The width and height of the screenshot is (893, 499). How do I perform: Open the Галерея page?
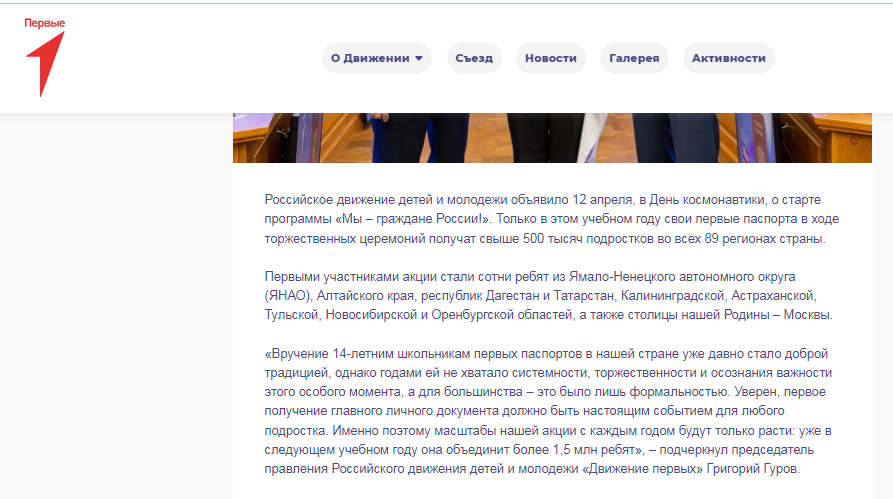(x=634, y=58)
